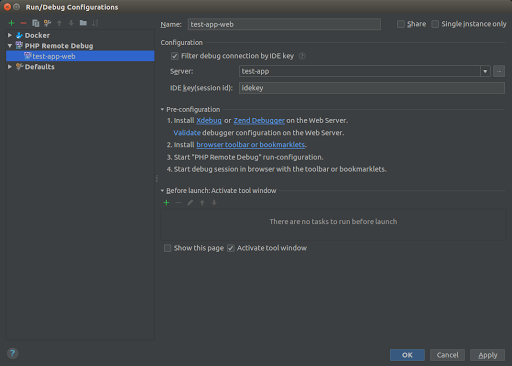This screenshot has height=366, width=512.
Task: Move the before-launch task up
Action: [x=202, y=202]
